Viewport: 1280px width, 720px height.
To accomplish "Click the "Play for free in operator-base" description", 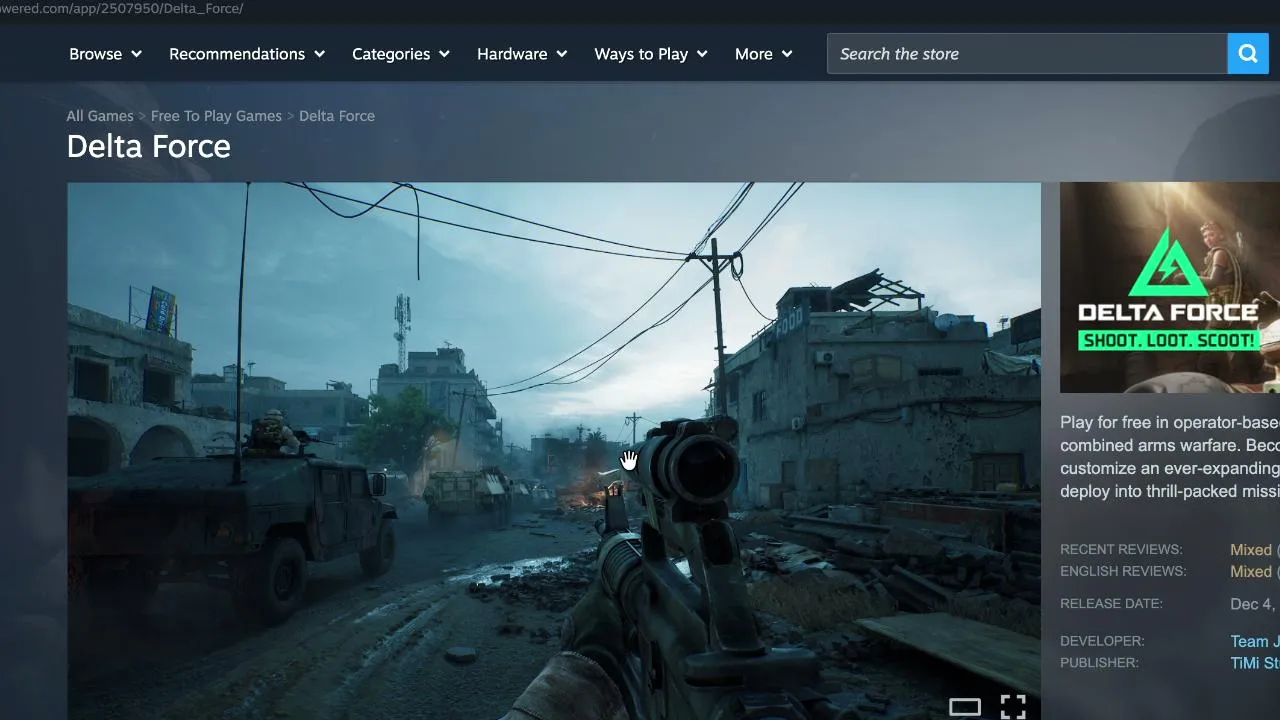I will [x=1170, y=457].
